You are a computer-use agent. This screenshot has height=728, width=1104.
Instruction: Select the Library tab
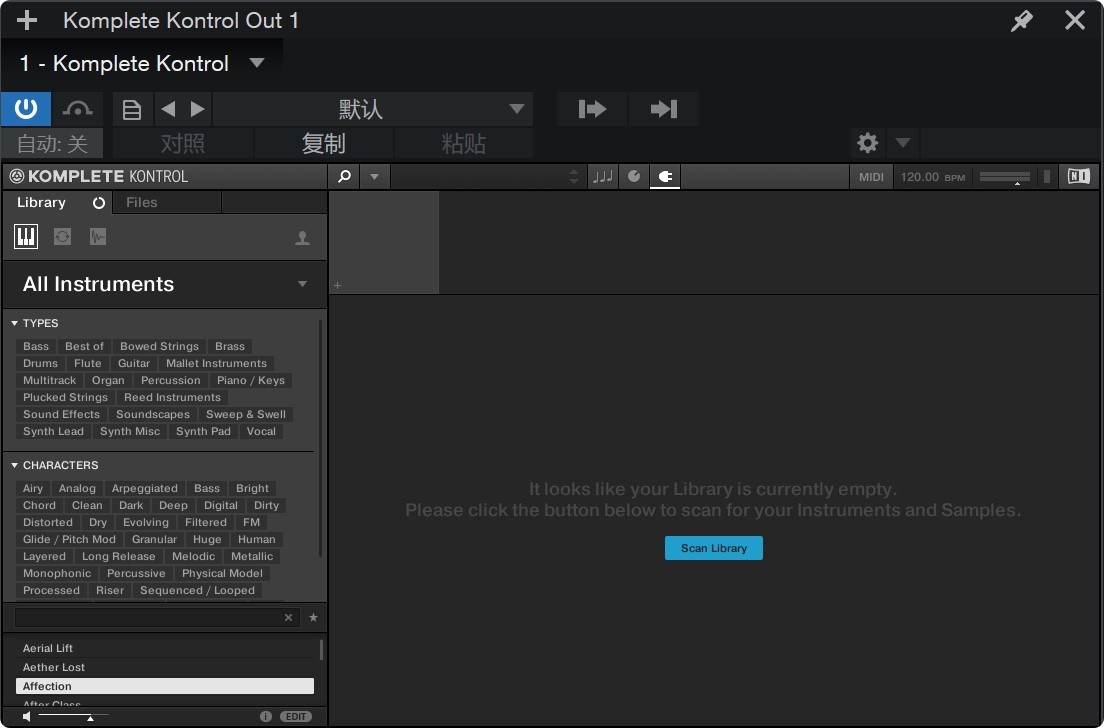coord(40,202)
